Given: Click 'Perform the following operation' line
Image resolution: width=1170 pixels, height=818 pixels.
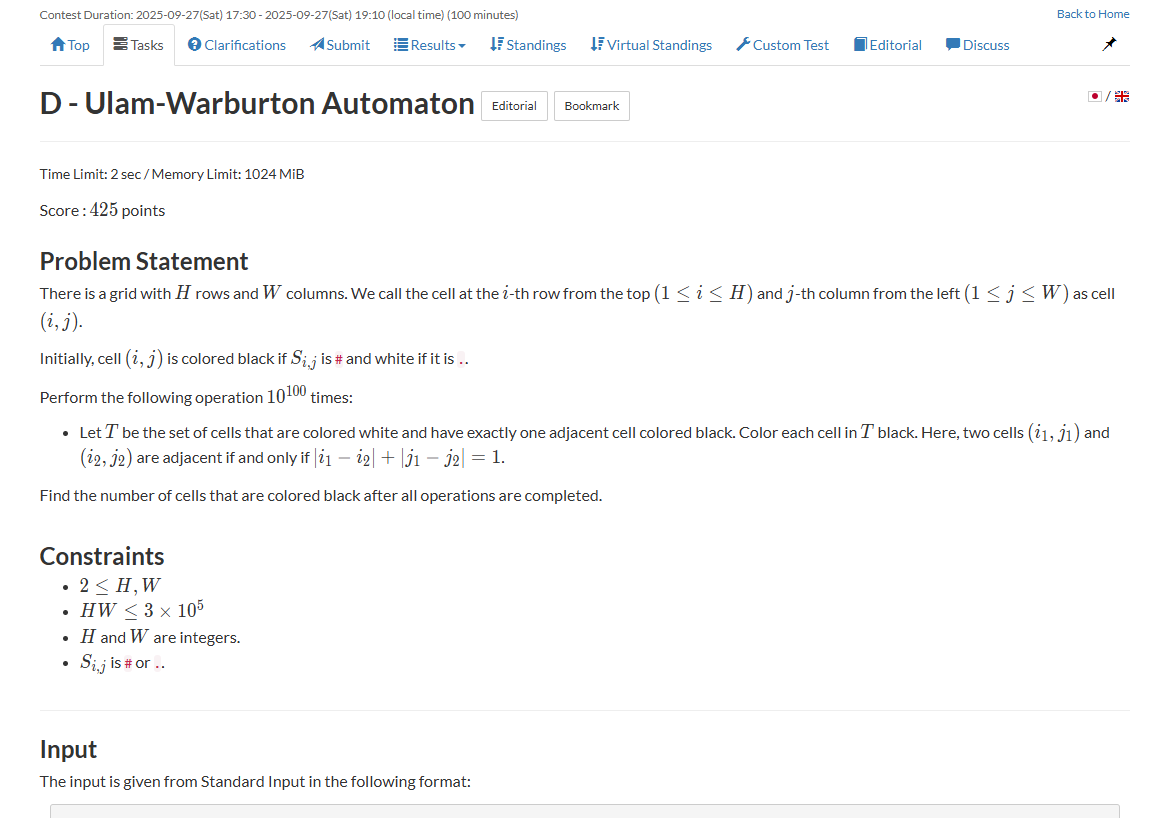Looking at the screenshot, I should (196, 394).
